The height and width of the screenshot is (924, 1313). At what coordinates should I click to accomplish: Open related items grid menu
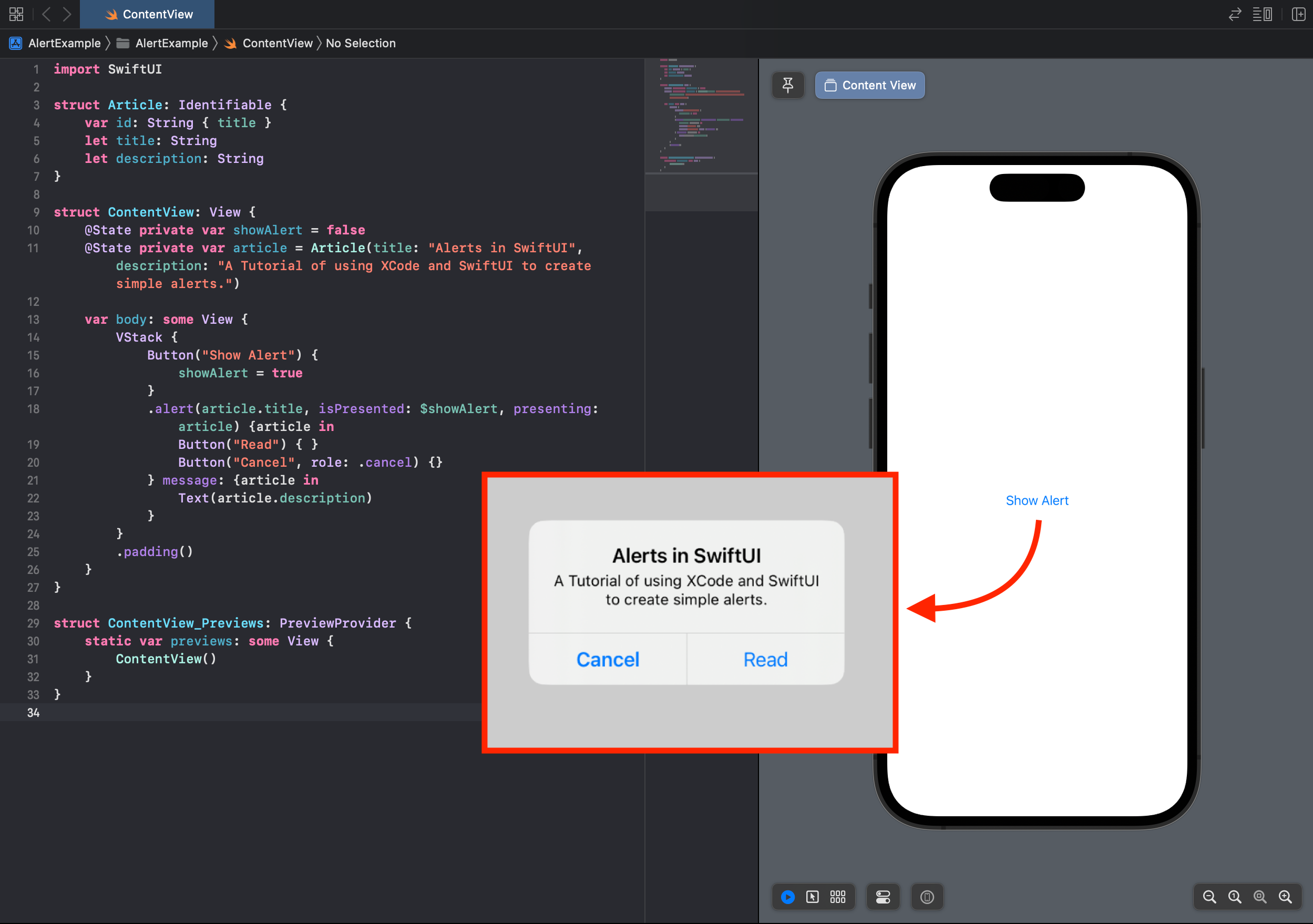pyautogui.click(x=16, y=14)
